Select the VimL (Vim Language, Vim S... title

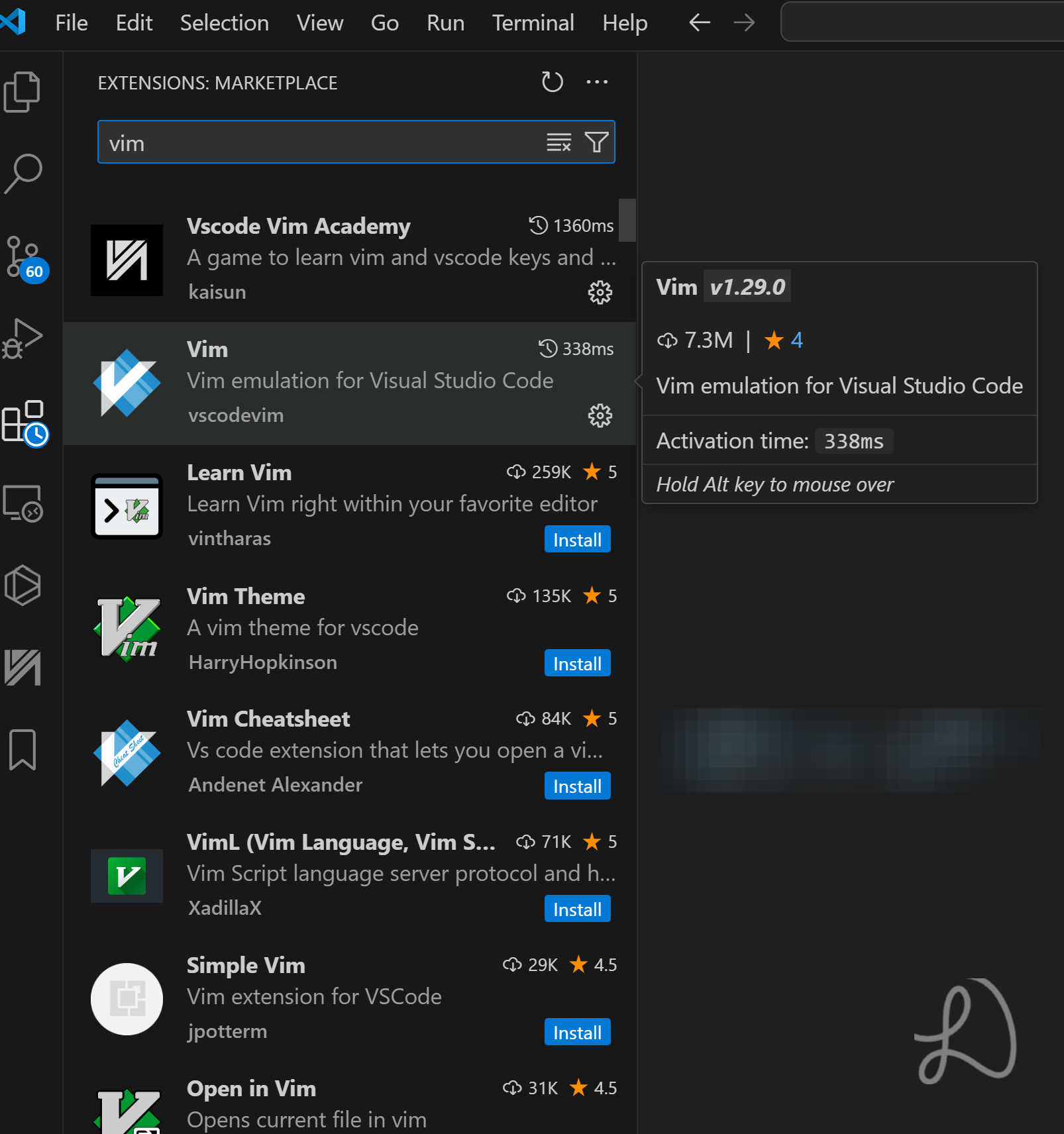pyautogui.click(x=341, y=843)
